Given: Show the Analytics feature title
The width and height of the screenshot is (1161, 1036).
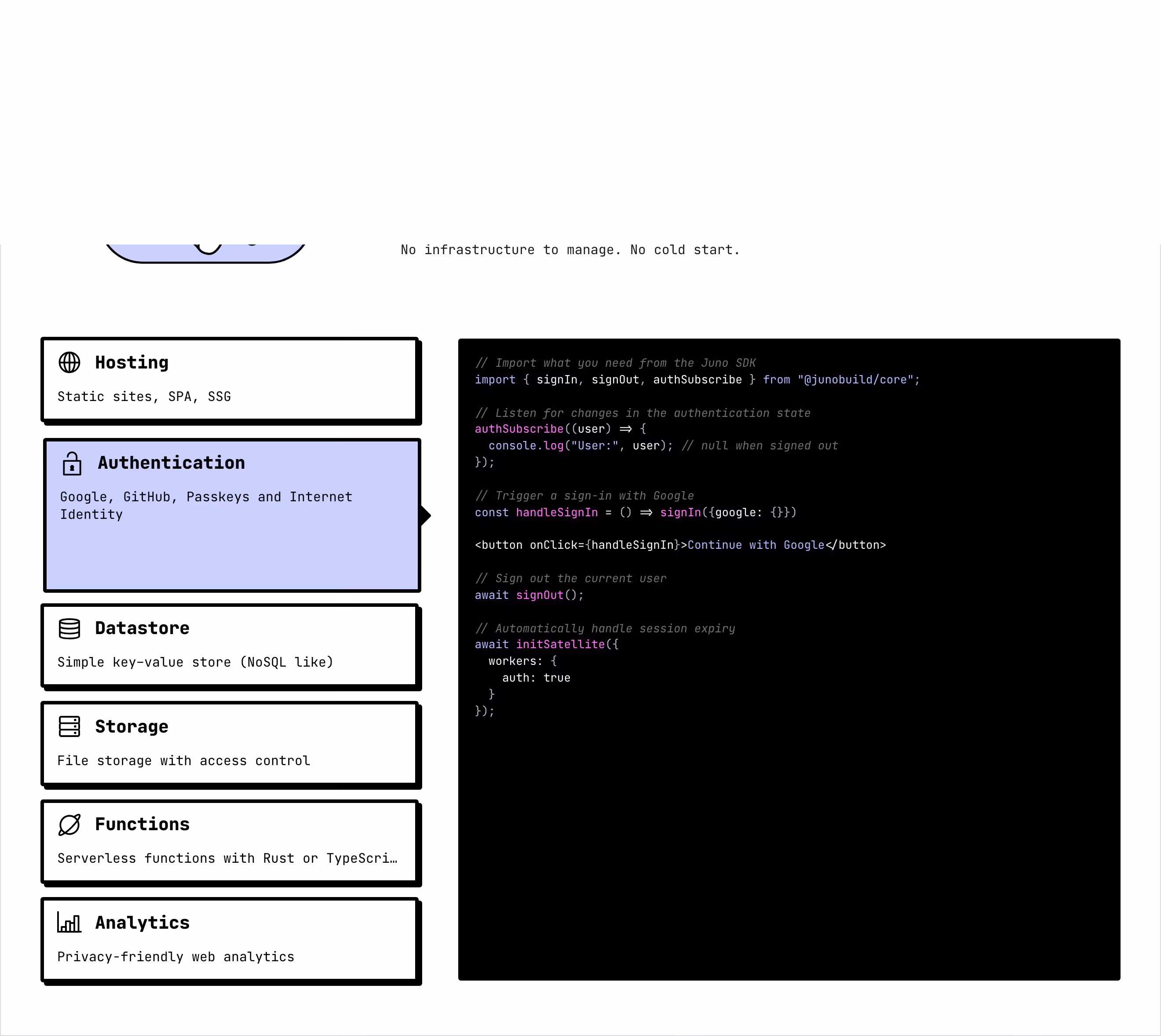Looking at the screenshot, I should [142, 923].
